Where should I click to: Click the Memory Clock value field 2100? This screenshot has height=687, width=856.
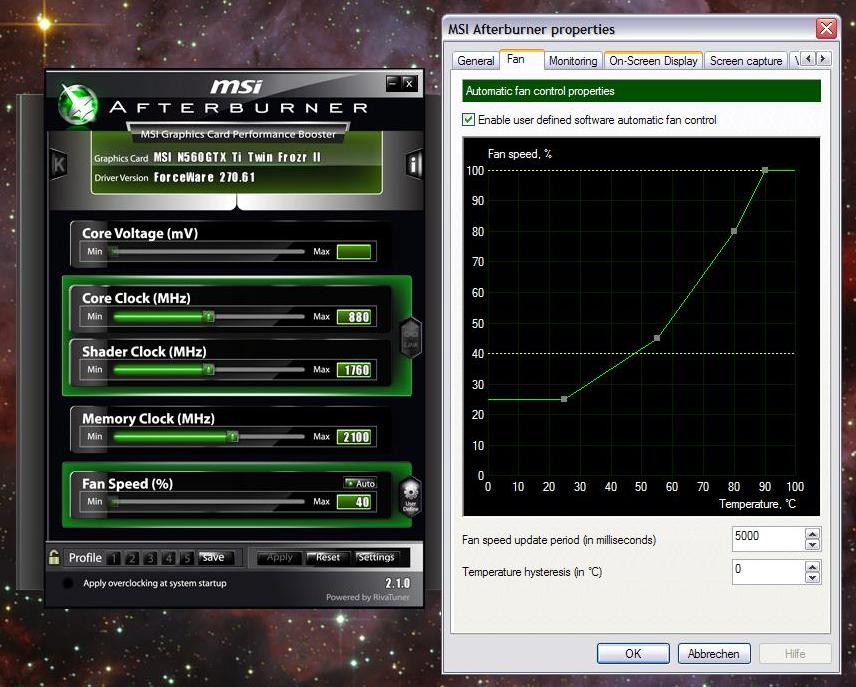pyautogui.click(x=354, y=437)
